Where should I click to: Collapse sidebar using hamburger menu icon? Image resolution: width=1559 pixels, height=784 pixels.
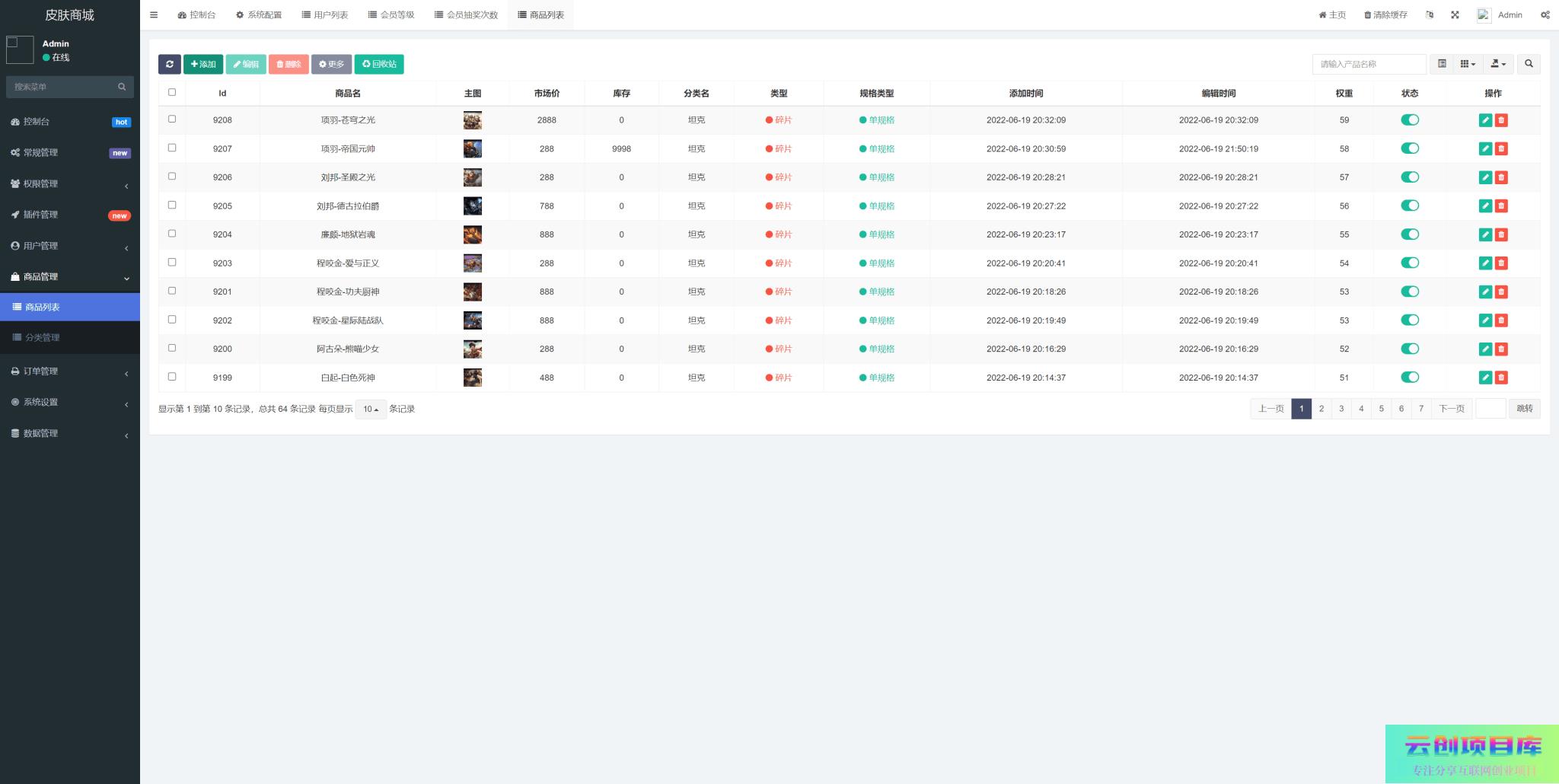[154, 15]
